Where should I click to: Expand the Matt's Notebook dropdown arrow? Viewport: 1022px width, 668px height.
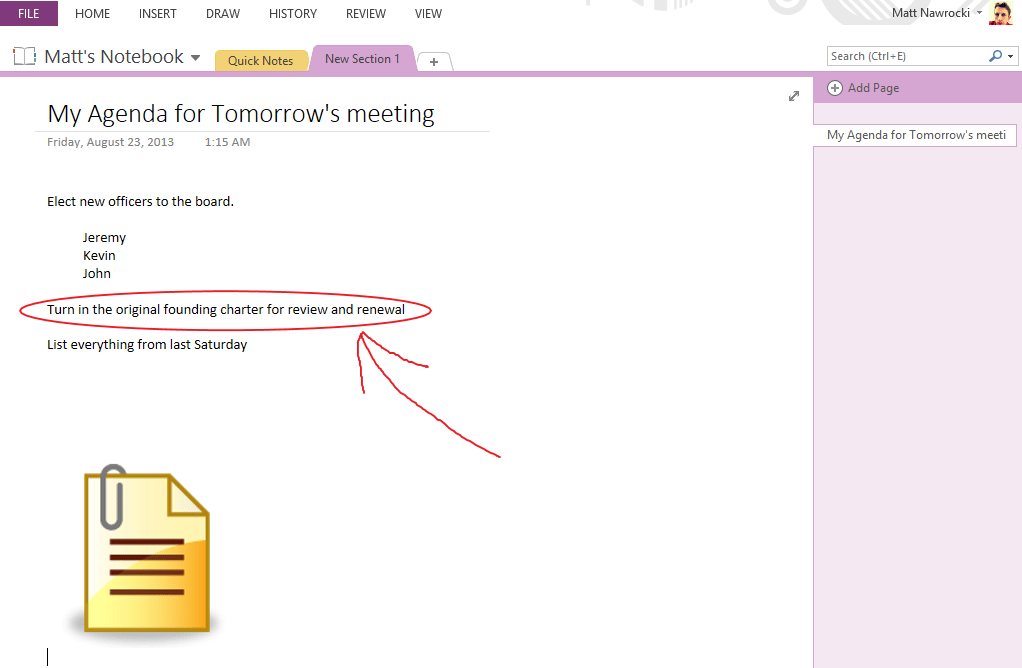pyautogui.click(x=195, y=58)
